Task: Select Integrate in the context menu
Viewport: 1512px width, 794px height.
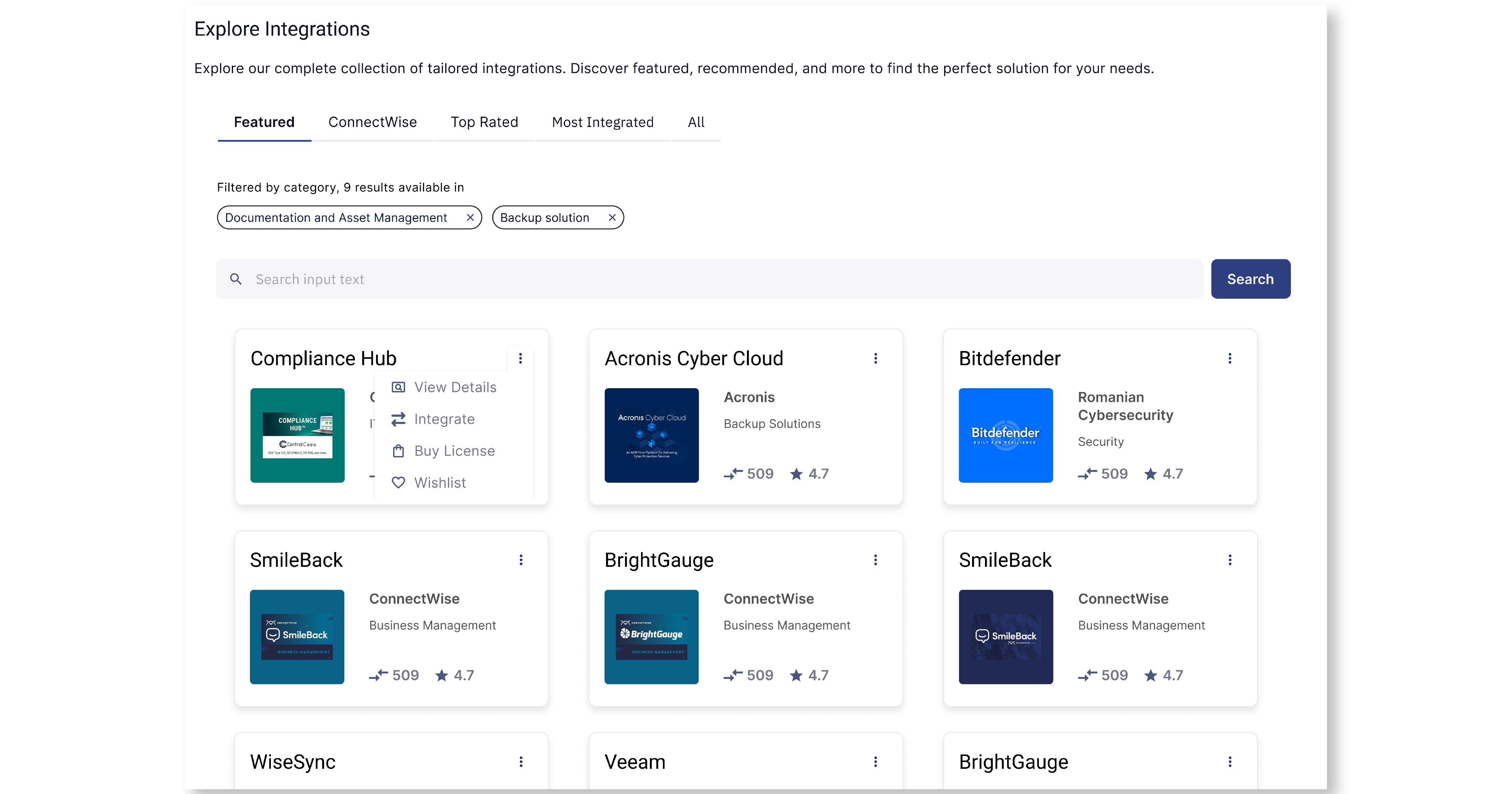Action: 454,419
